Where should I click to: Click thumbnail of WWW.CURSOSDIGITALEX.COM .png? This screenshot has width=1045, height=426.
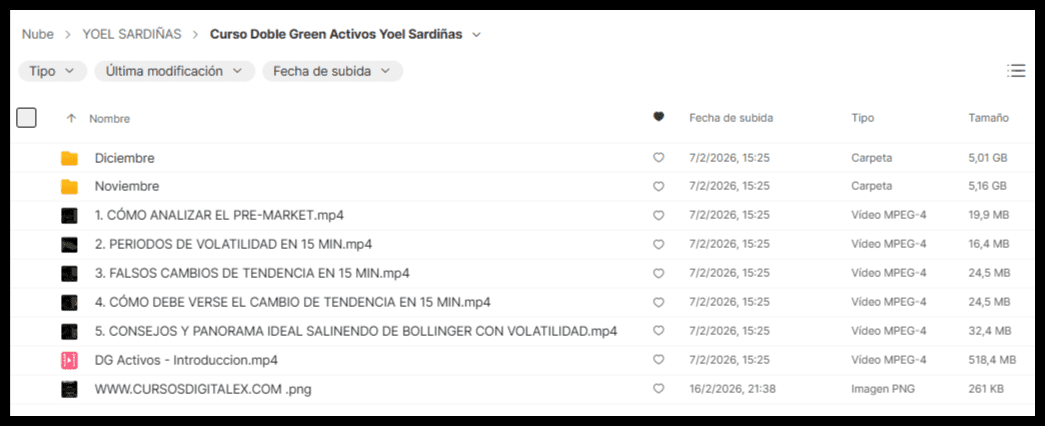[x=69, y=389]
